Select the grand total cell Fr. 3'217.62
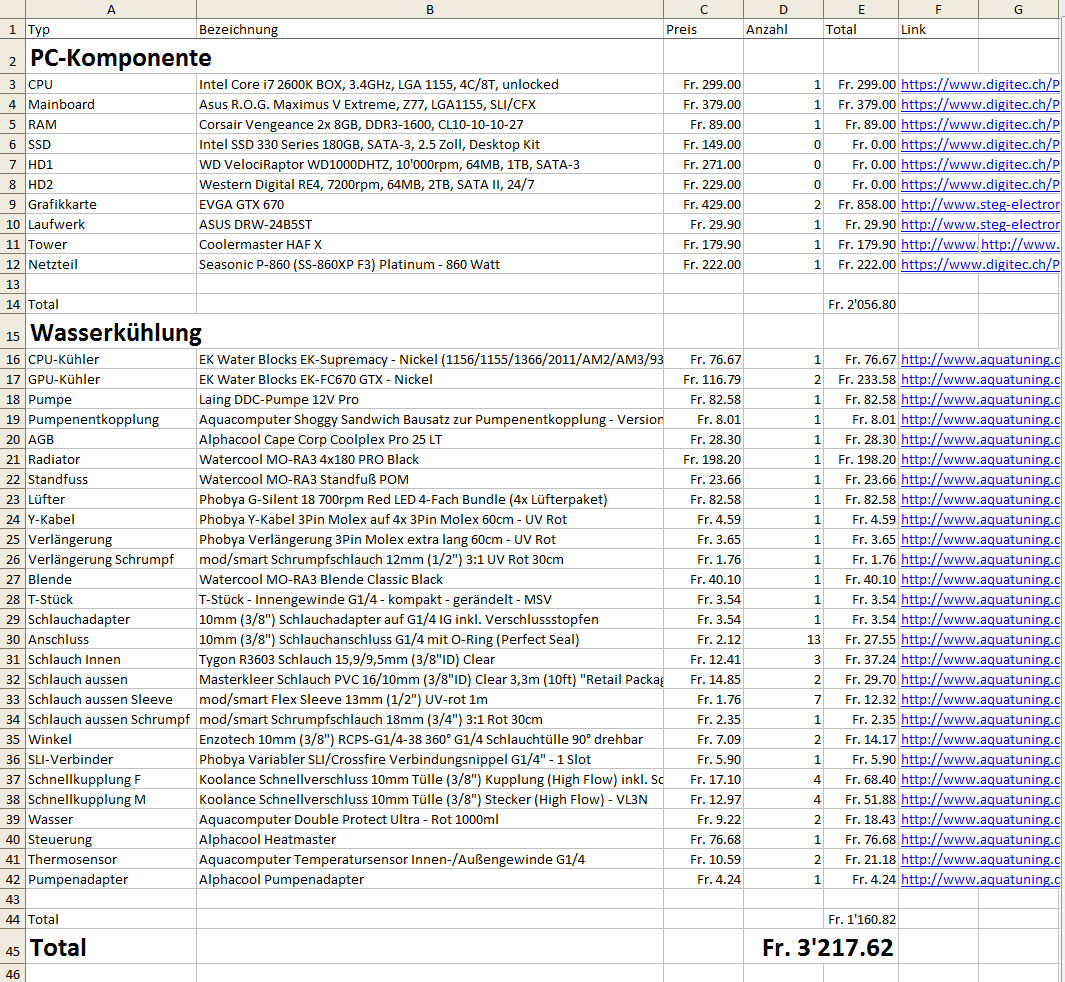This screenshot has width=1065, height=982. tap(827, 948)
